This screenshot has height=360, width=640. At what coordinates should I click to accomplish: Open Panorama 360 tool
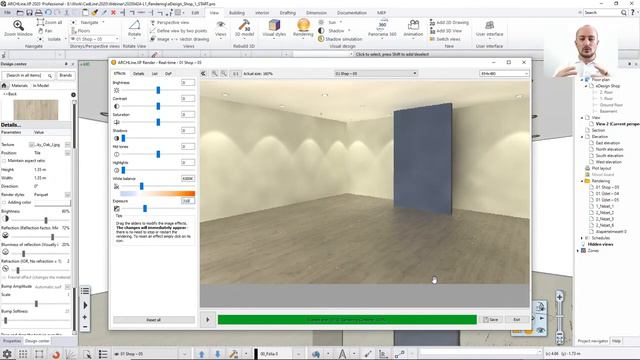point(382,25)
